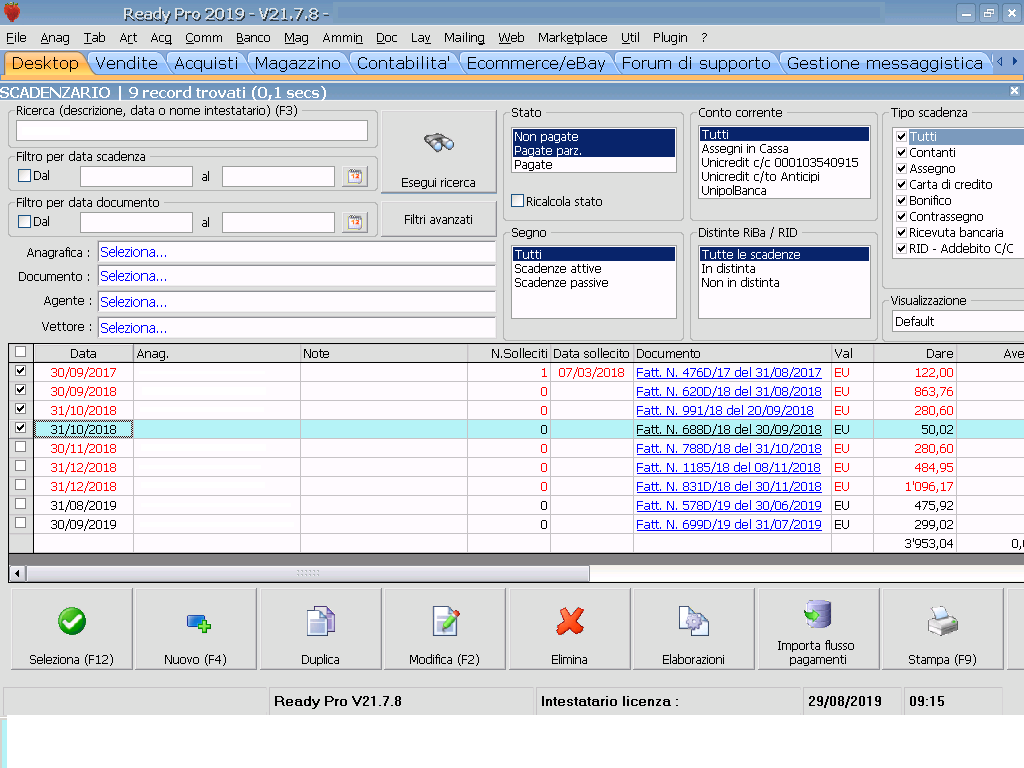Open invoice Fatt. N. 476D/17 link
This screenshot has width=1024, height=768.
click(x=728, y=372)
